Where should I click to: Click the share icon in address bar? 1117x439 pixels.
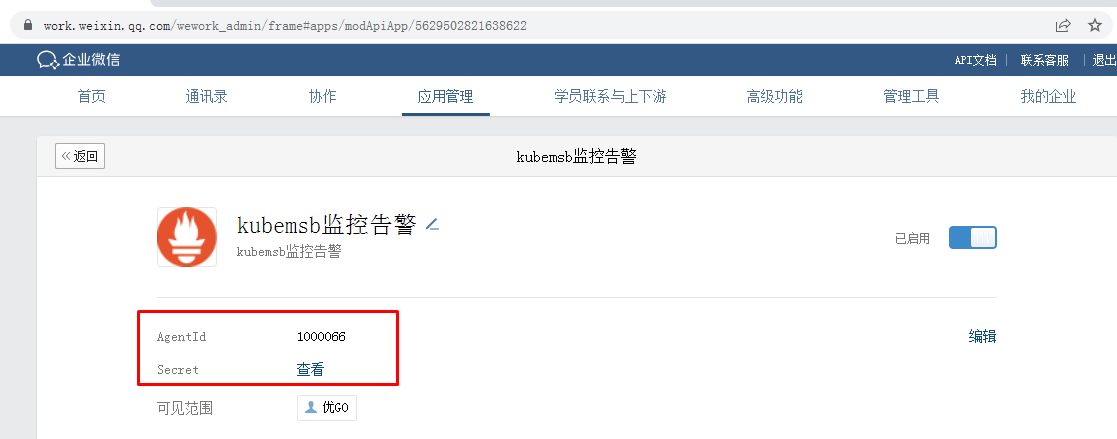(x=1063, y=25)
